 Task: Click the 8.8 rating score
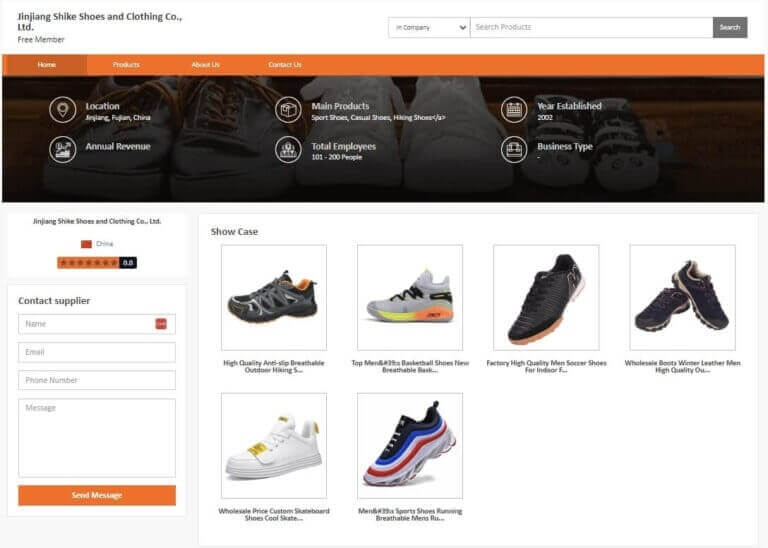(x=128, y=263)
